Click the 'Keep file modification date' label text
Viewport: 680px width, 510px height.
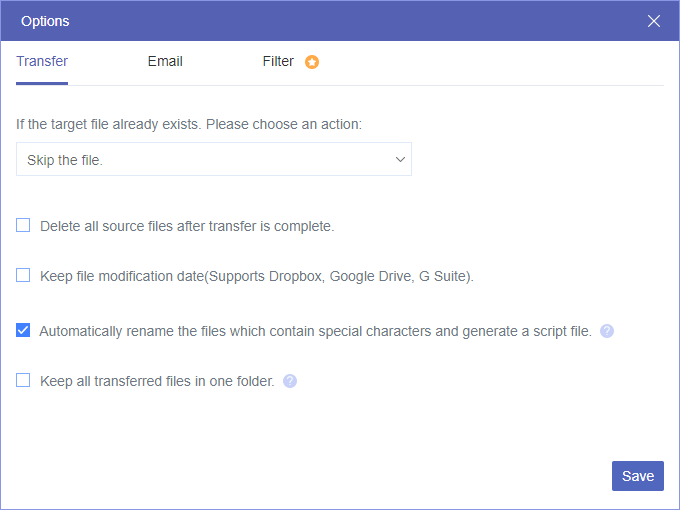pyautogui.click(x=256, y=277)
